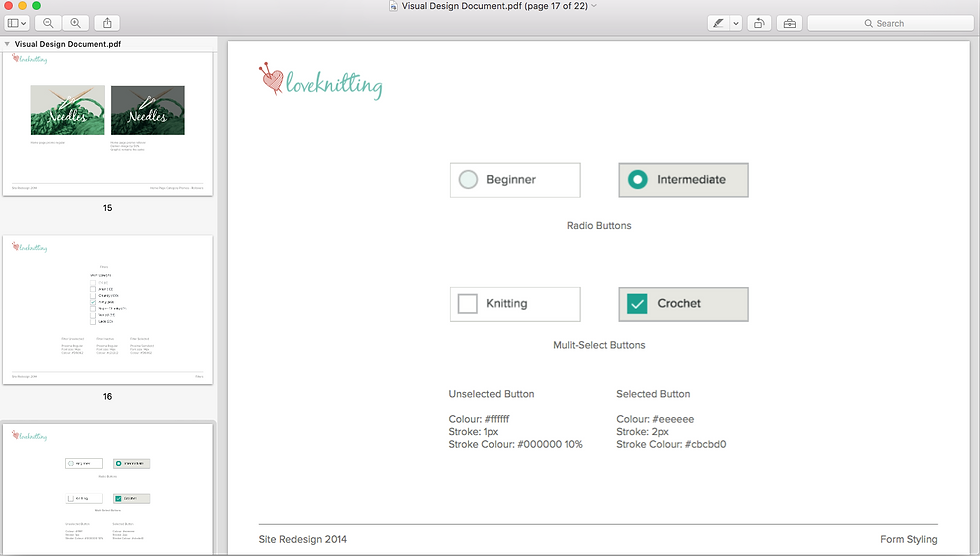Click the search magnifier icon
The width and height of the screenshot is (980, 556).
(x=869, y=23)
